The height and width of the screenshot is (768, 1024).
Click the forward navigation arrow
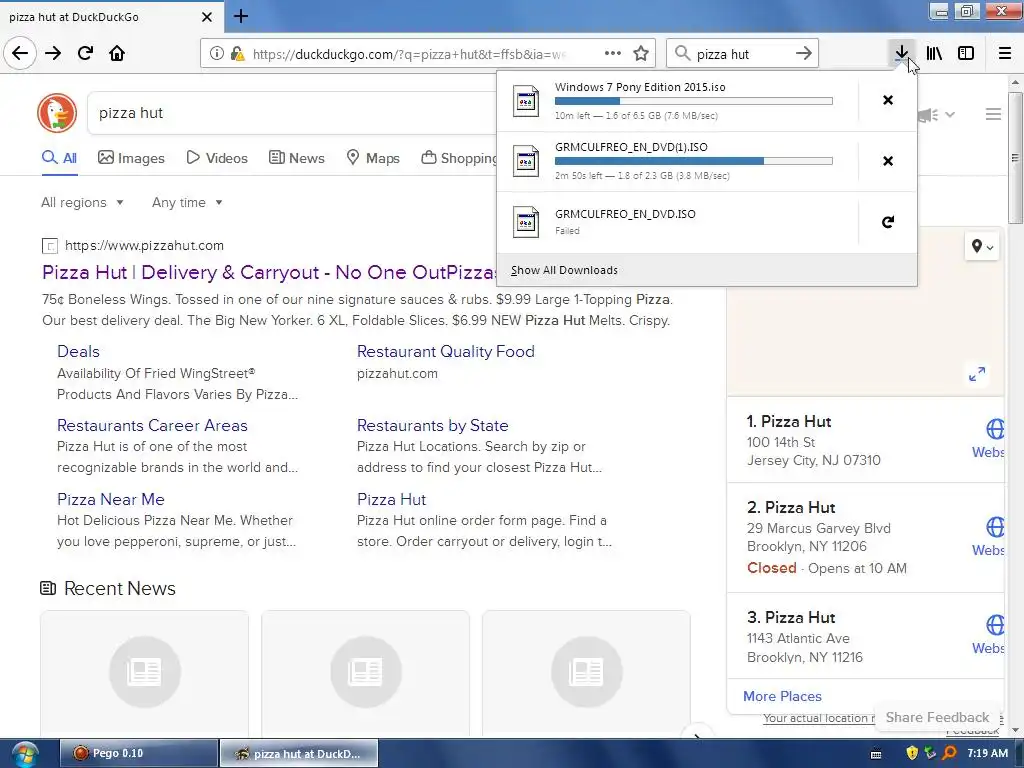point(53,54)
